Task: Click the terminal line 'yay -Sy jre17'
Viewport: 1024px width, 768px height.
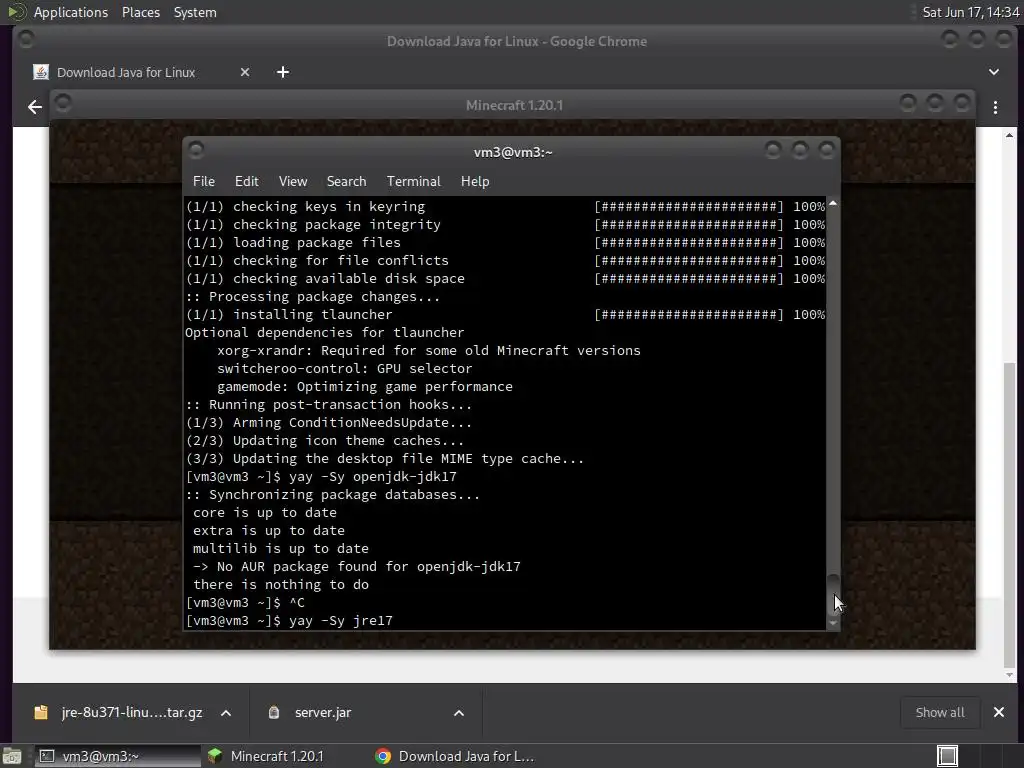Action: pos(341,620)
